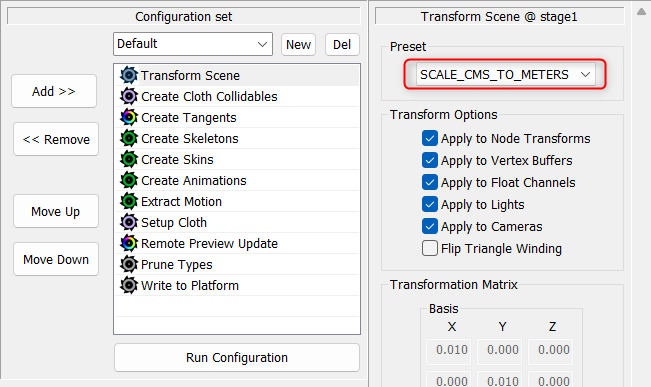The image size is (651, 387).
Task: Select Create Skins in the list
Action: click(237, 159)
